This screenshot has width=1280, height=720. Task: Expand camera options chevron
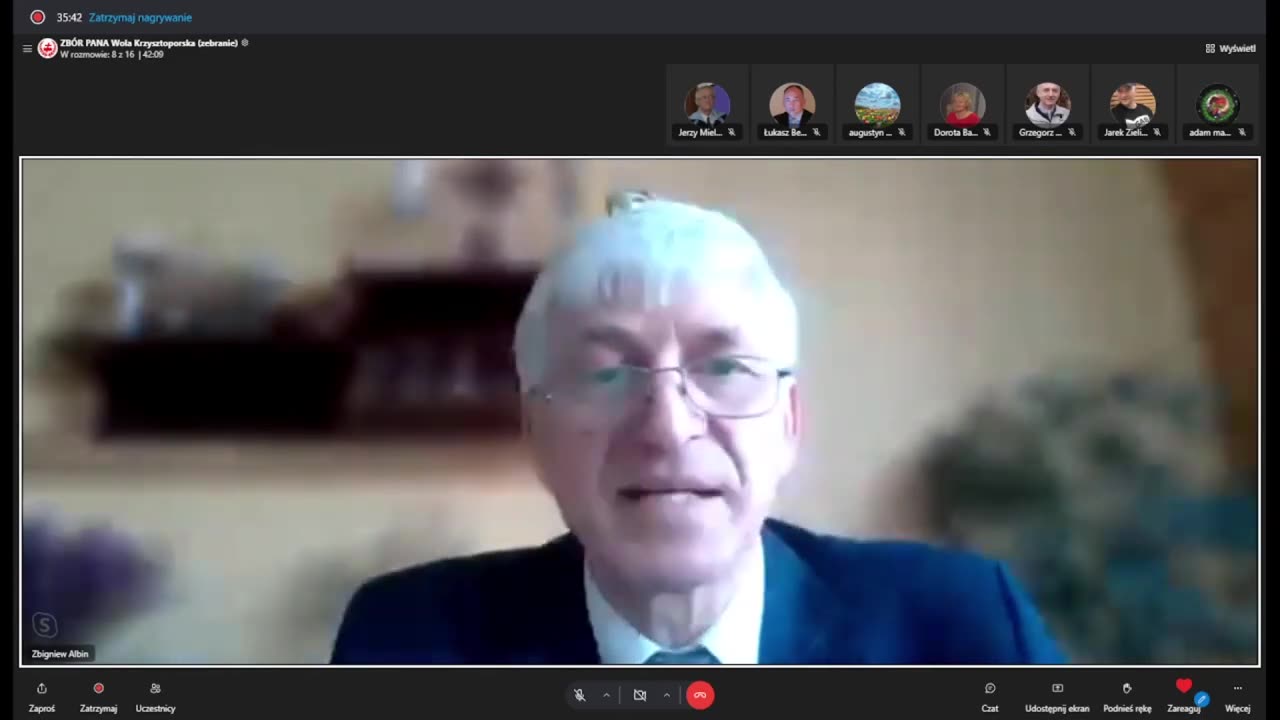click(667, 695)
